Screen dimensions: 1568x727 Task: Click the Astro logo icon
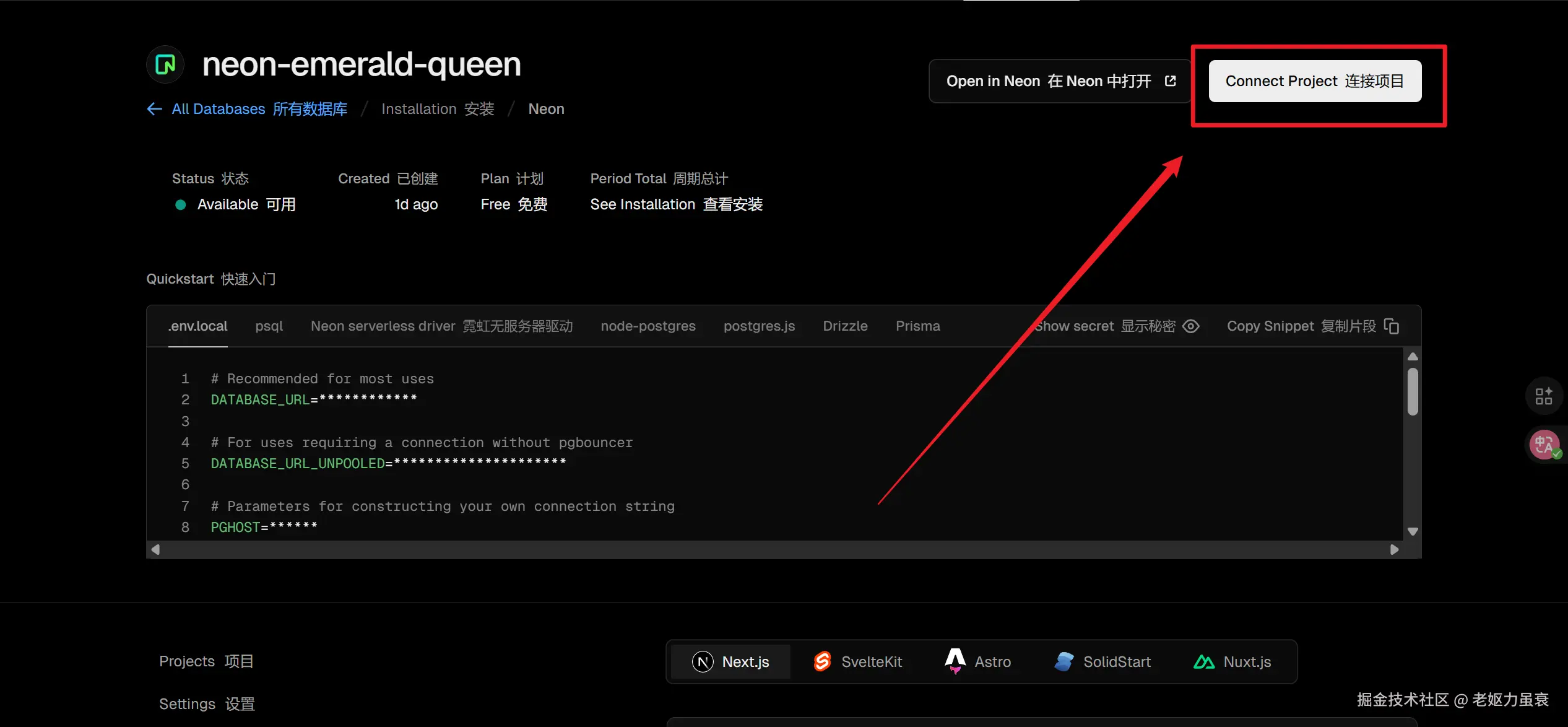[x=955, y=661]
